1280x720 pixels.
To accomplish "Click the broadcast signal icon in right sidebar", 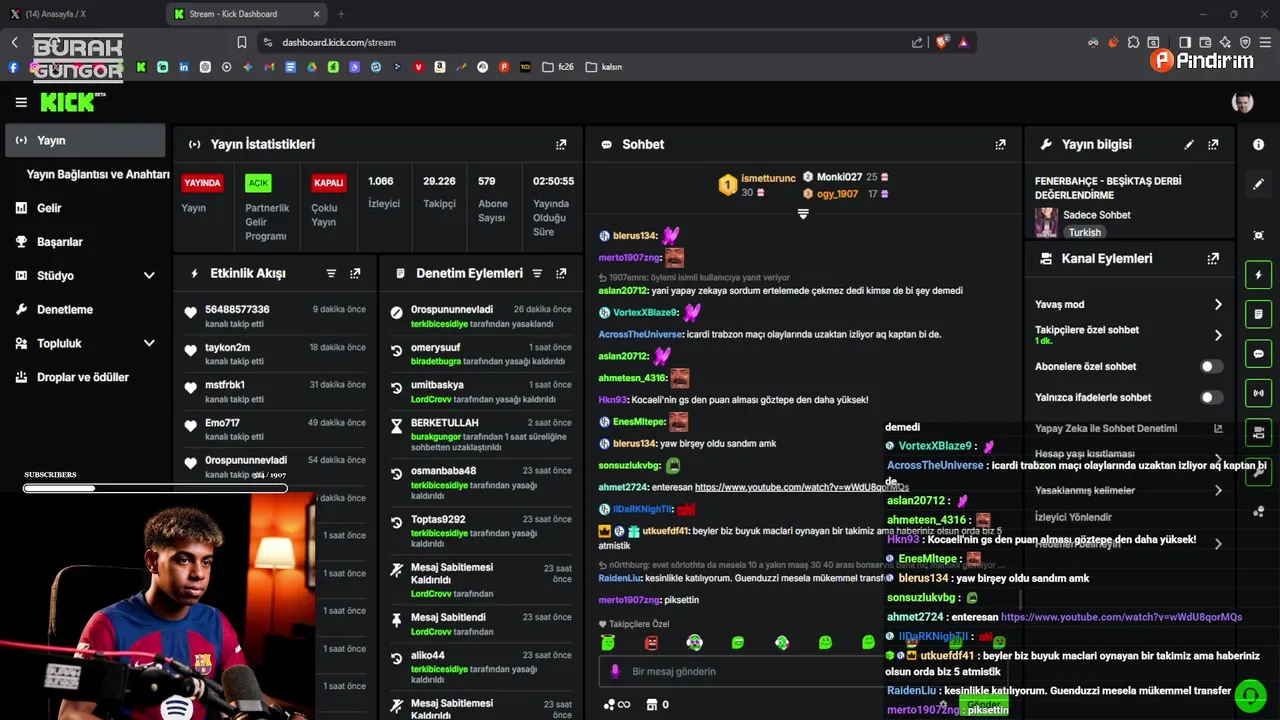I will click(1258, 393).
